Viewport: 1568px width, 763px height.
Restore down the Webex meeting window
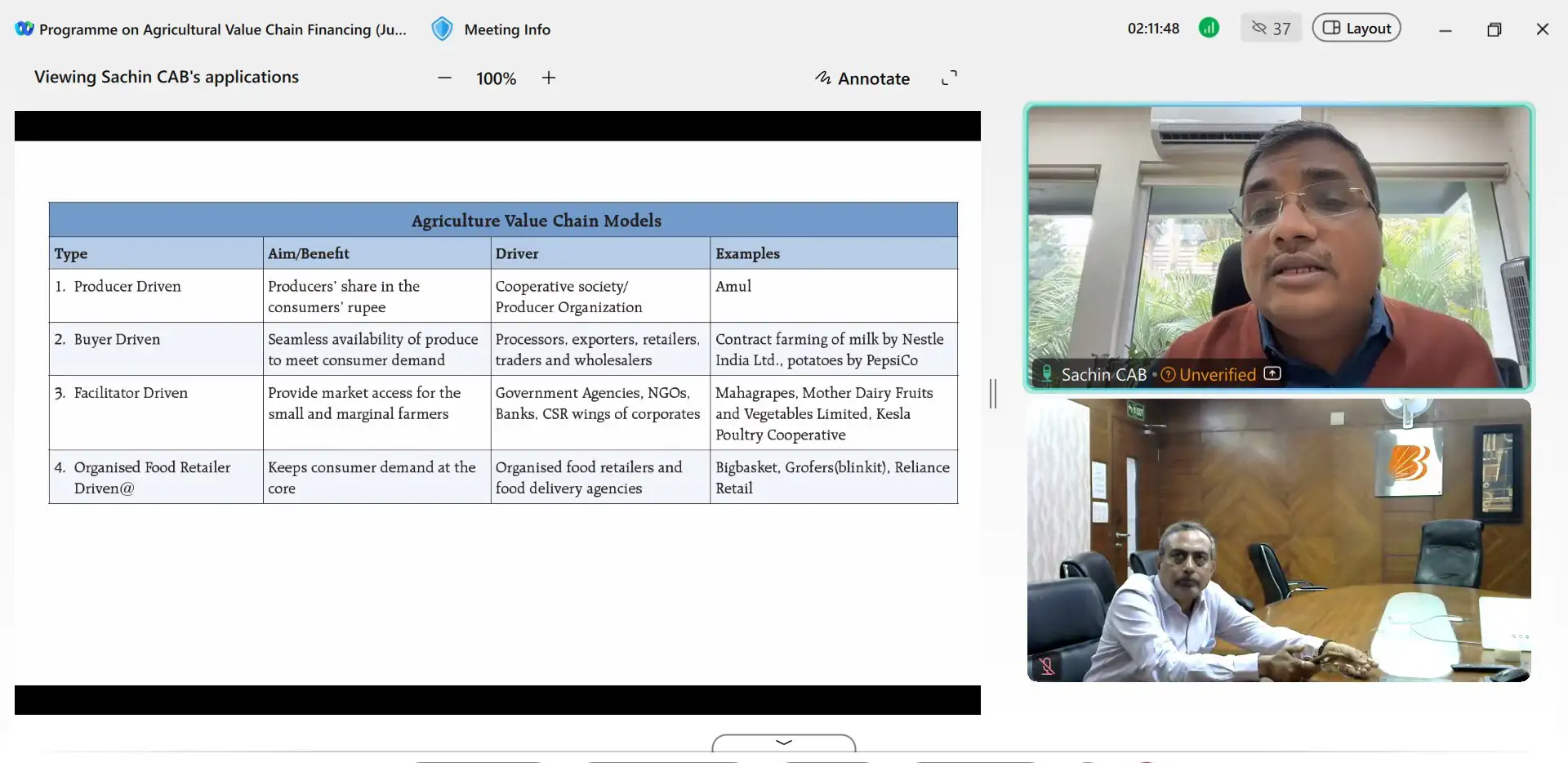pos(1494,29)
